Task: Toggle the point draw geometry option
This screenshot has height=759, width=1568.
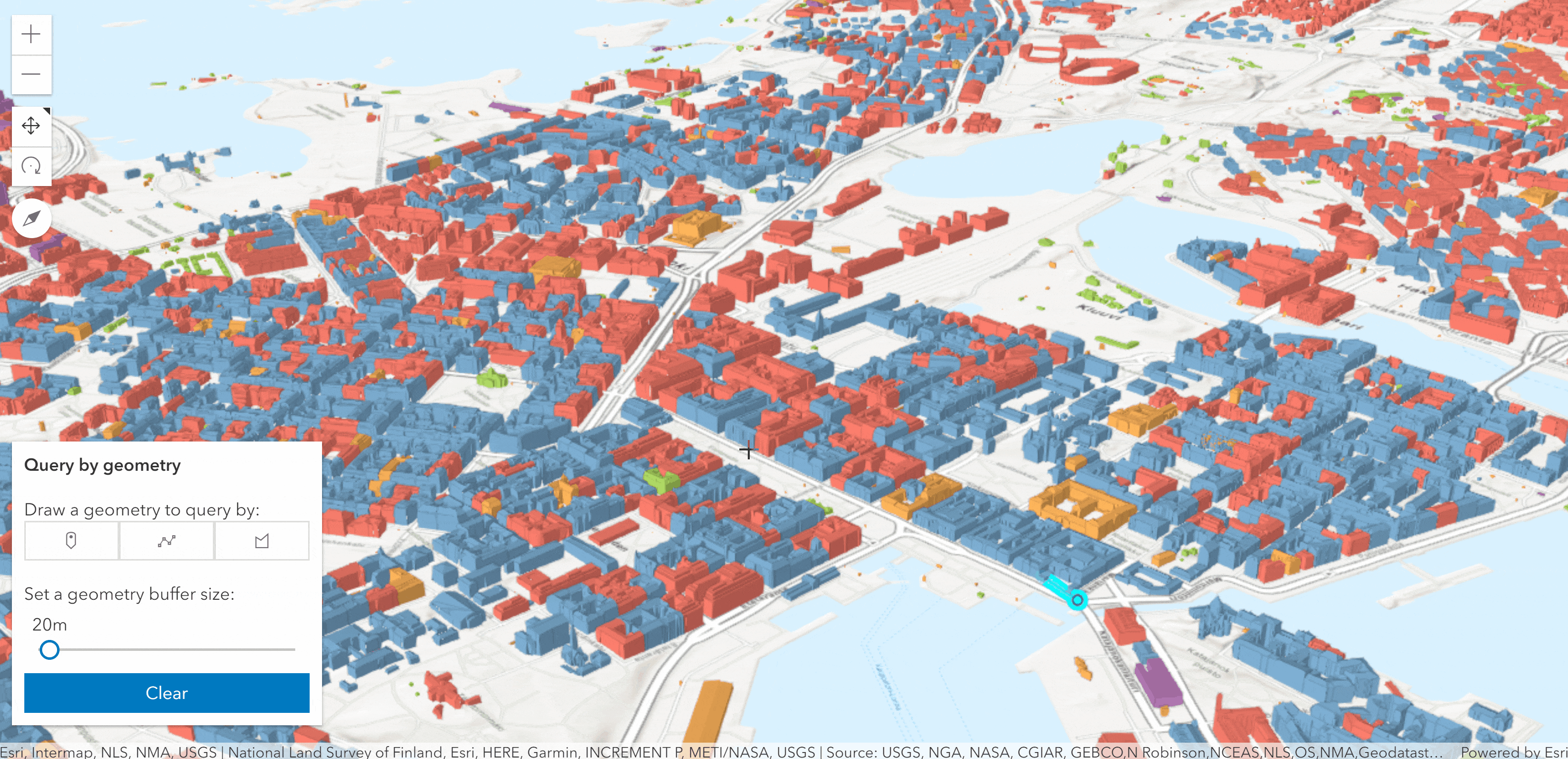Action: pyautogui.click(x=71, y=541)
